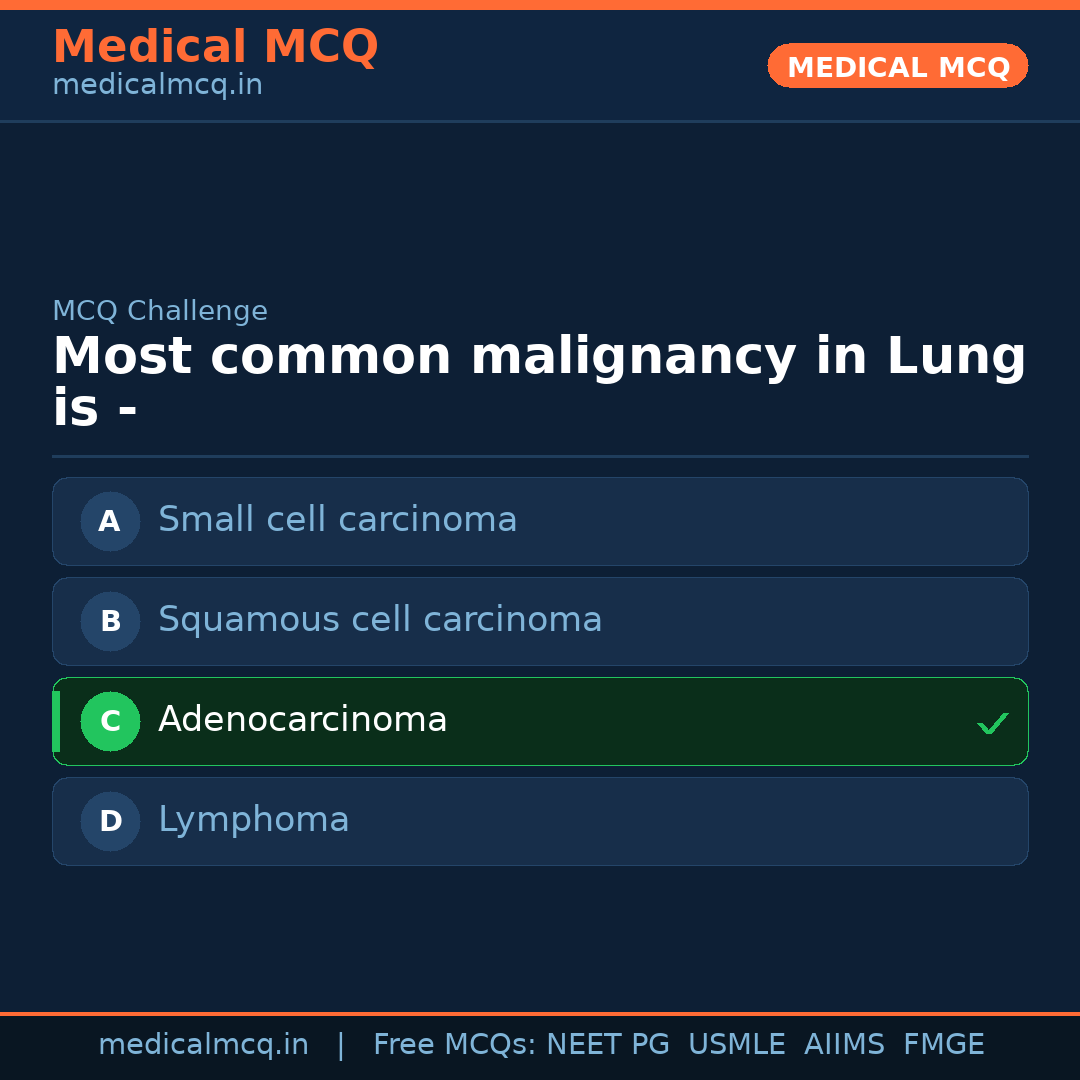The height and width of the screenshot is (1080, 1080).
Task: Click USMLE in the footer
Action: coord(736,1045)
